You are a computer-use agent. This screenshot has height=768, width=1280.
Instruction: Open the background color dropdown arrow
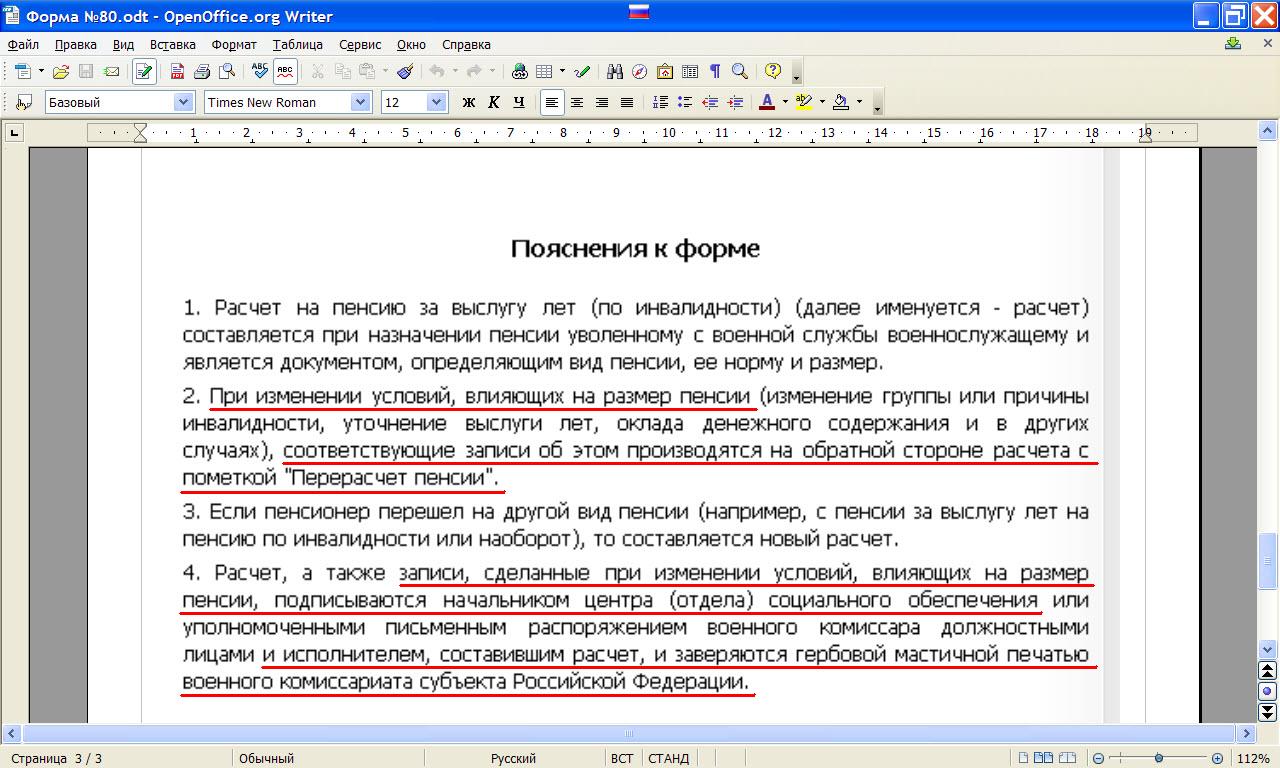[859, 102]
